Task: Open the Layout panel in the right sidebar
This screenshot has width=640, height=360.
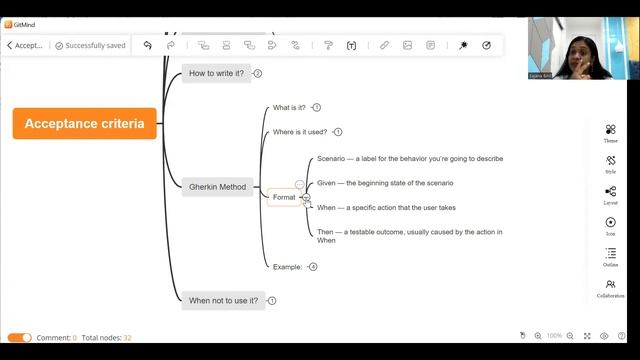Action: 611,196
